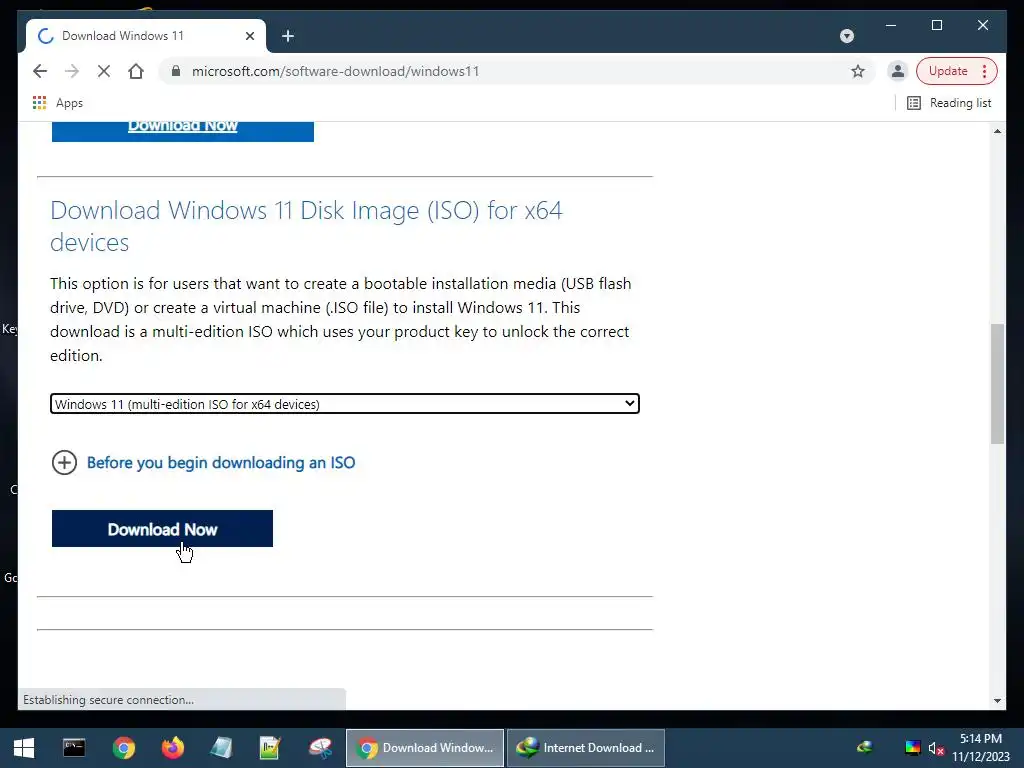Launch Firefox from the taskbar
This screenshot has height=768, width=1024.
(x=172, y=748)
